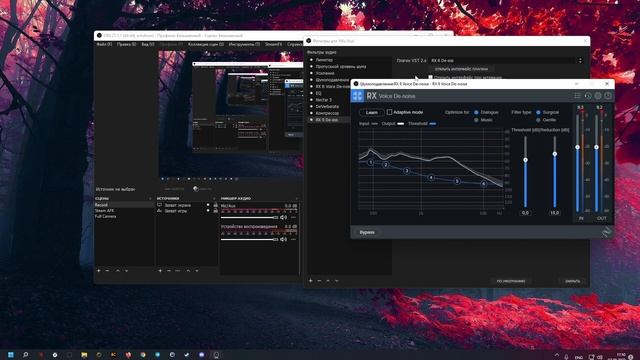Screen dimensions: 640x360
Task: Open the Файл menu in OBS
Action: coord(104,44)
